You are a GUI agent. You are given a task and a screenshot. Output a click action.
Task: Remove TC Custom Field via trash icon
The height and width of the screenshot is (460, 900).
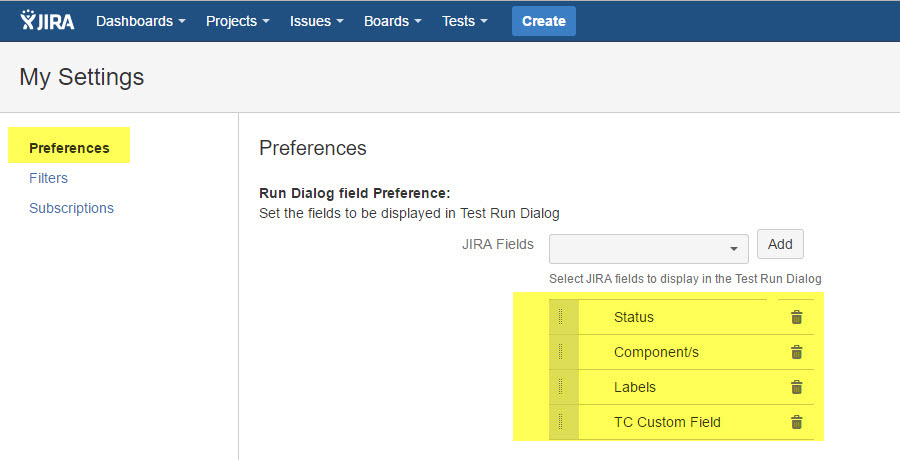click(796, 422)
